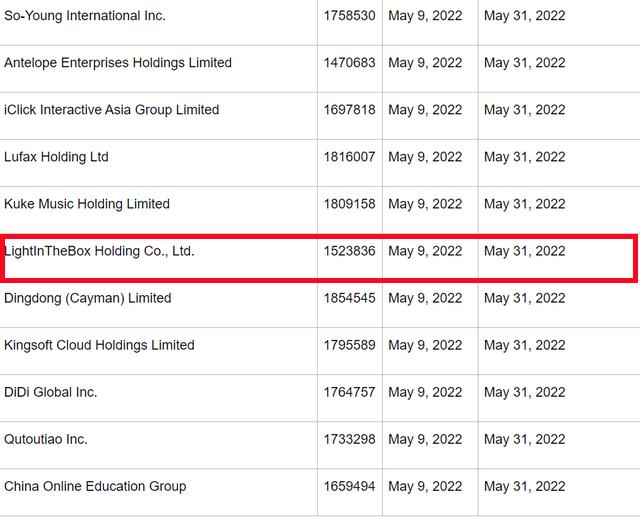Click the So-Young International Inc. company name
Screen dimensions: 640x517
coord(85,16)
